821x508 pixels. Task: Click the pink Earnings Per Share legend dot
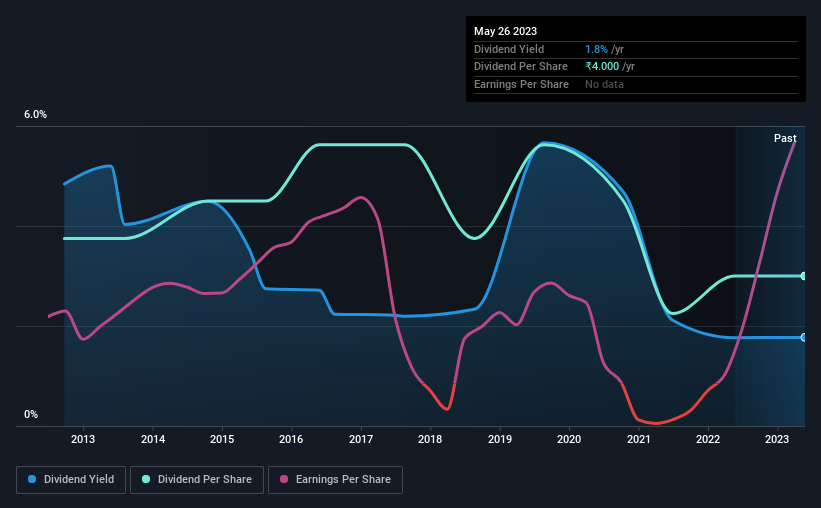tap(284, 479)
